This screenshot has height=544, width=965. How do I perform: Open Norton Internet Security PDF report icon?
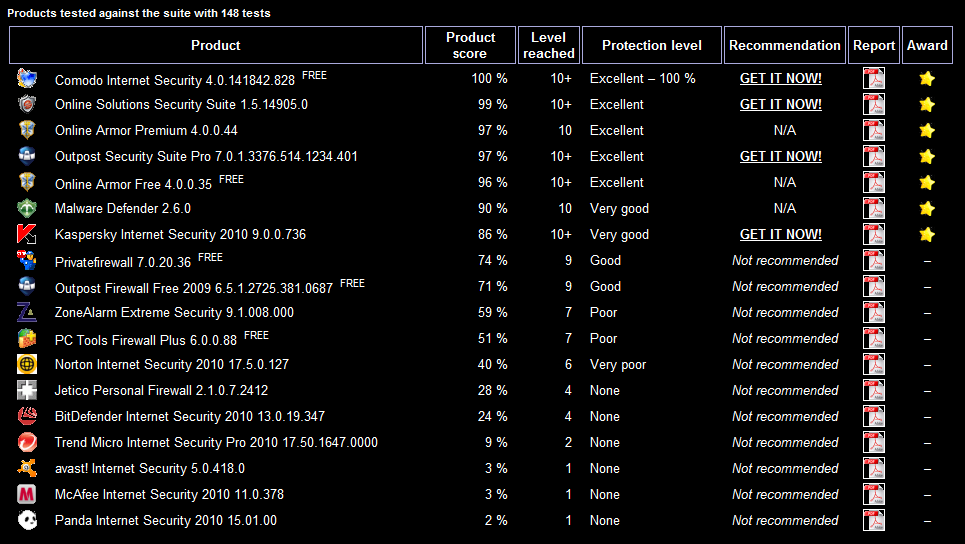[x=873, y=364]
